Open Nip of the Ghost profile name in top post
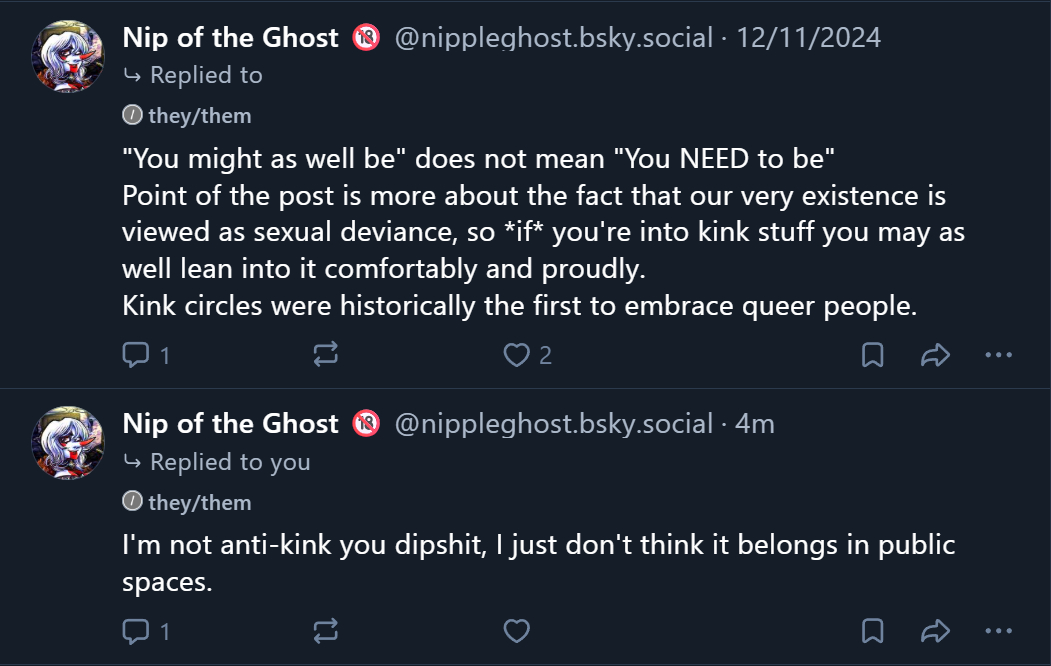Image resolution: width=1051 pixels, height=666 pixels. pyautogui.click(x=231, y=38)
